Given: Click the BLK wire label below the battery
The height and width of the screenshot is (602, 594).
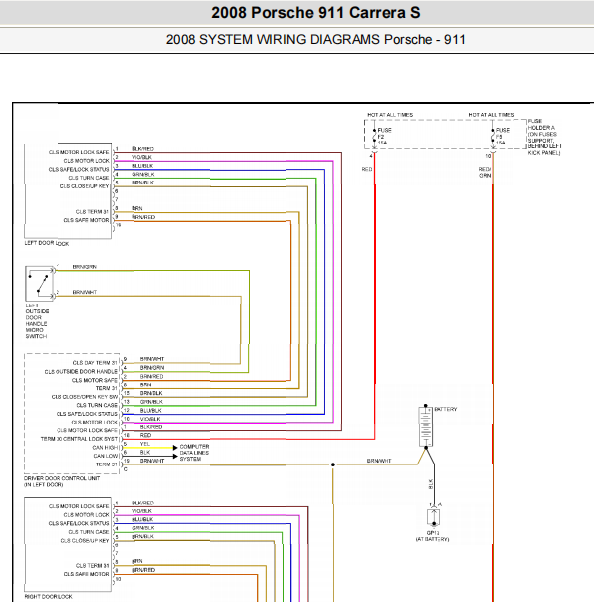Looking at the screenshot, I should (430, 484).
